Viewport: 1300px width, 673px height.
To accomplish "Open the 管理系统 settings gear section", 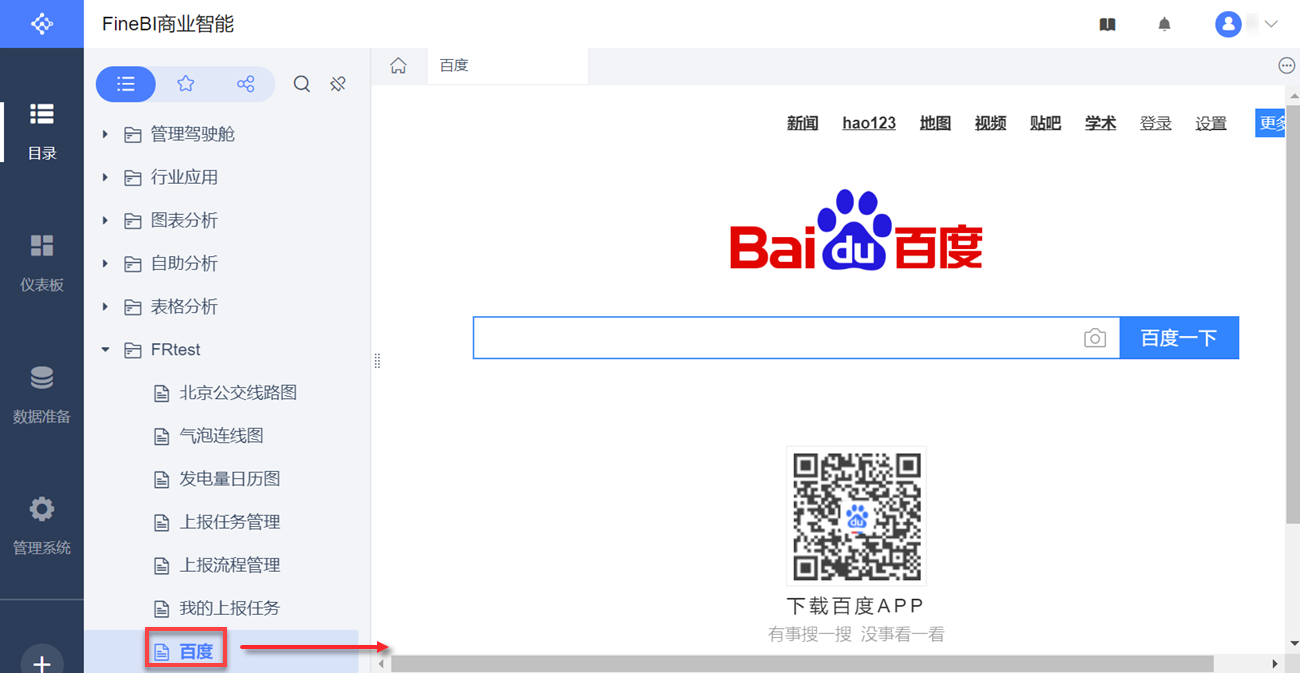I will click(x=42, y=526).
